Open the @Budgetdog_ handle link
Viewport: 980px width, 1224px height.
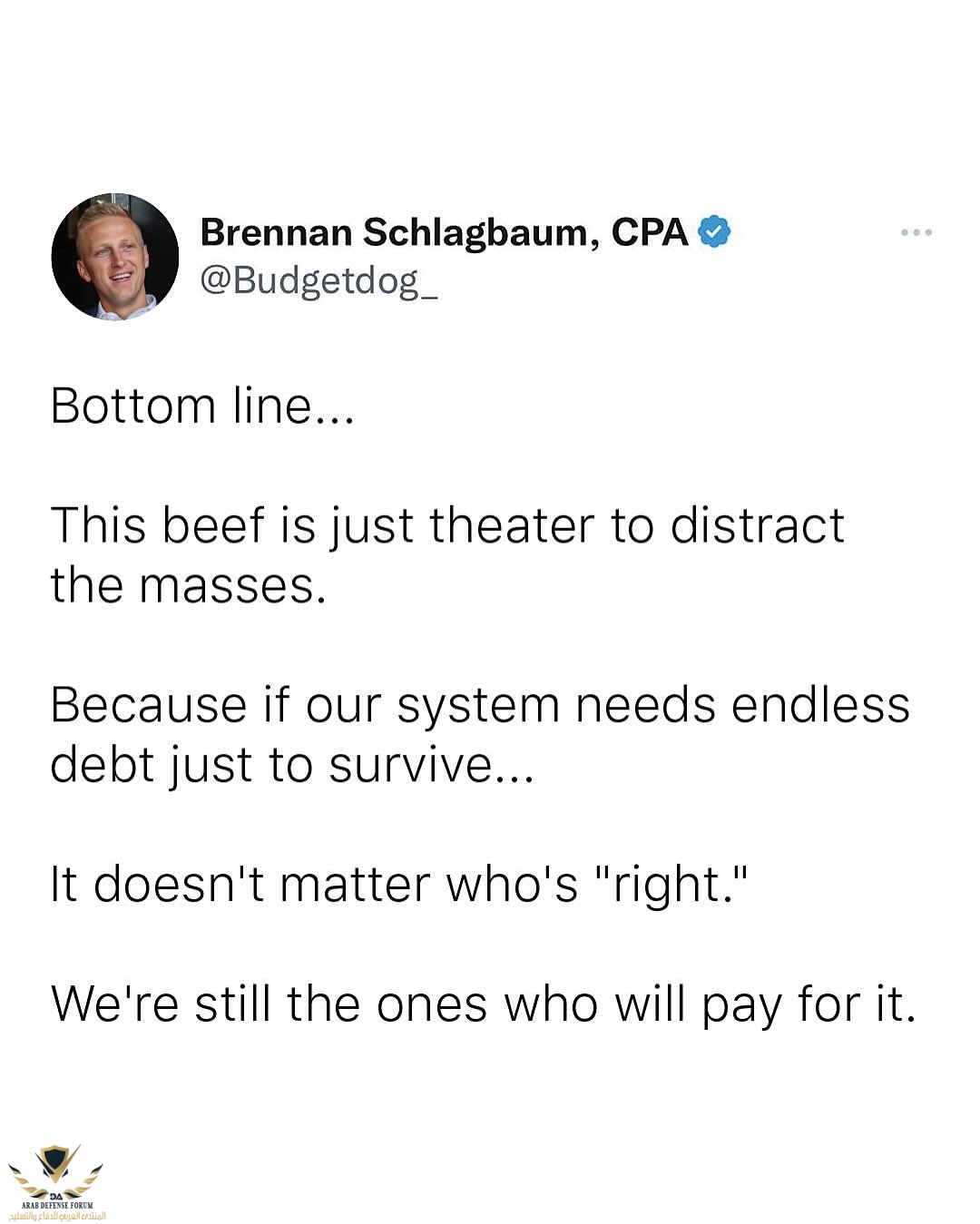[x=318, y=280]
